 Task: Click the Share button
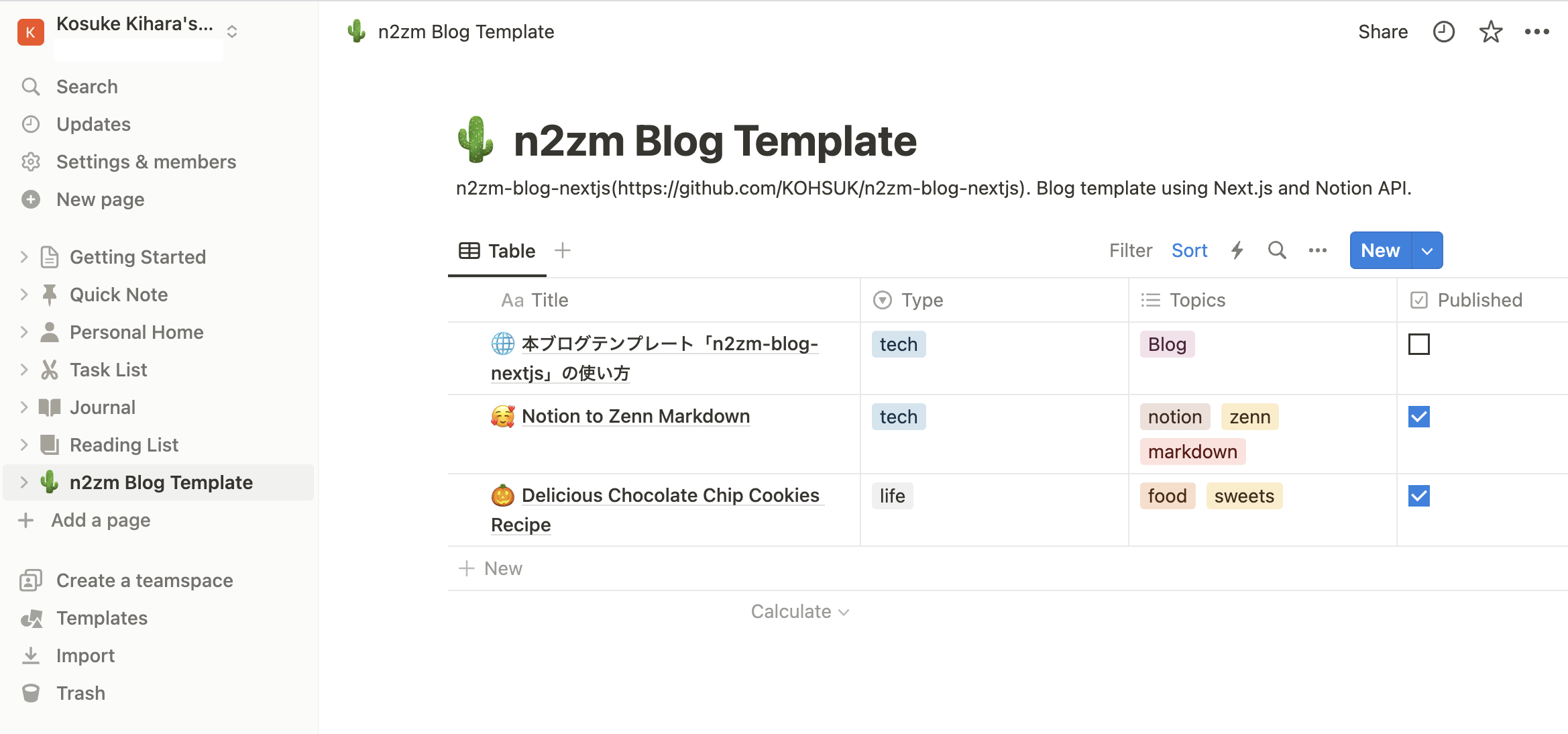(1382, 32)
